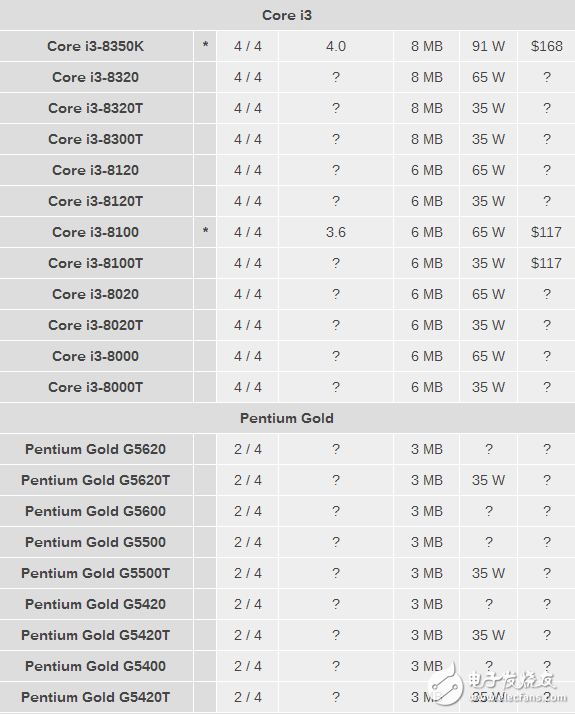Click the Pentium Gold section header
The image size is (575, 714).
pos(287,418)
